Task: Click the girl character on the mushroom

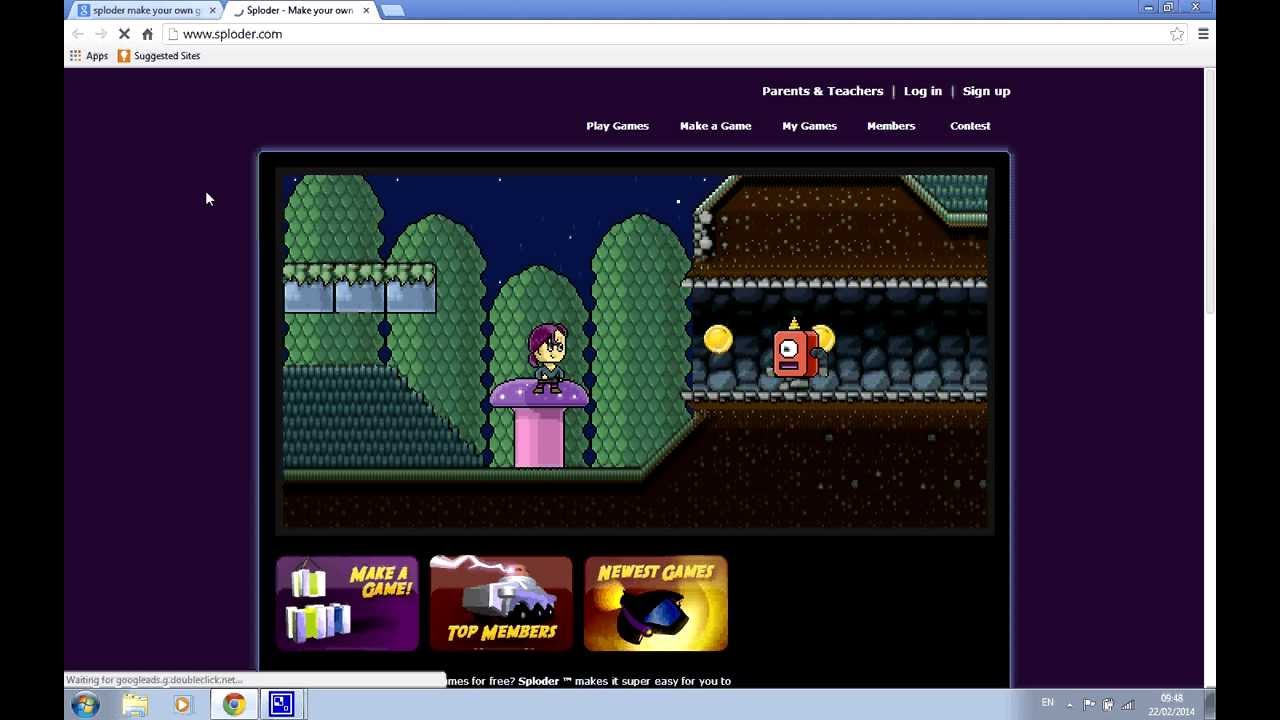Action: coord(547,358)
